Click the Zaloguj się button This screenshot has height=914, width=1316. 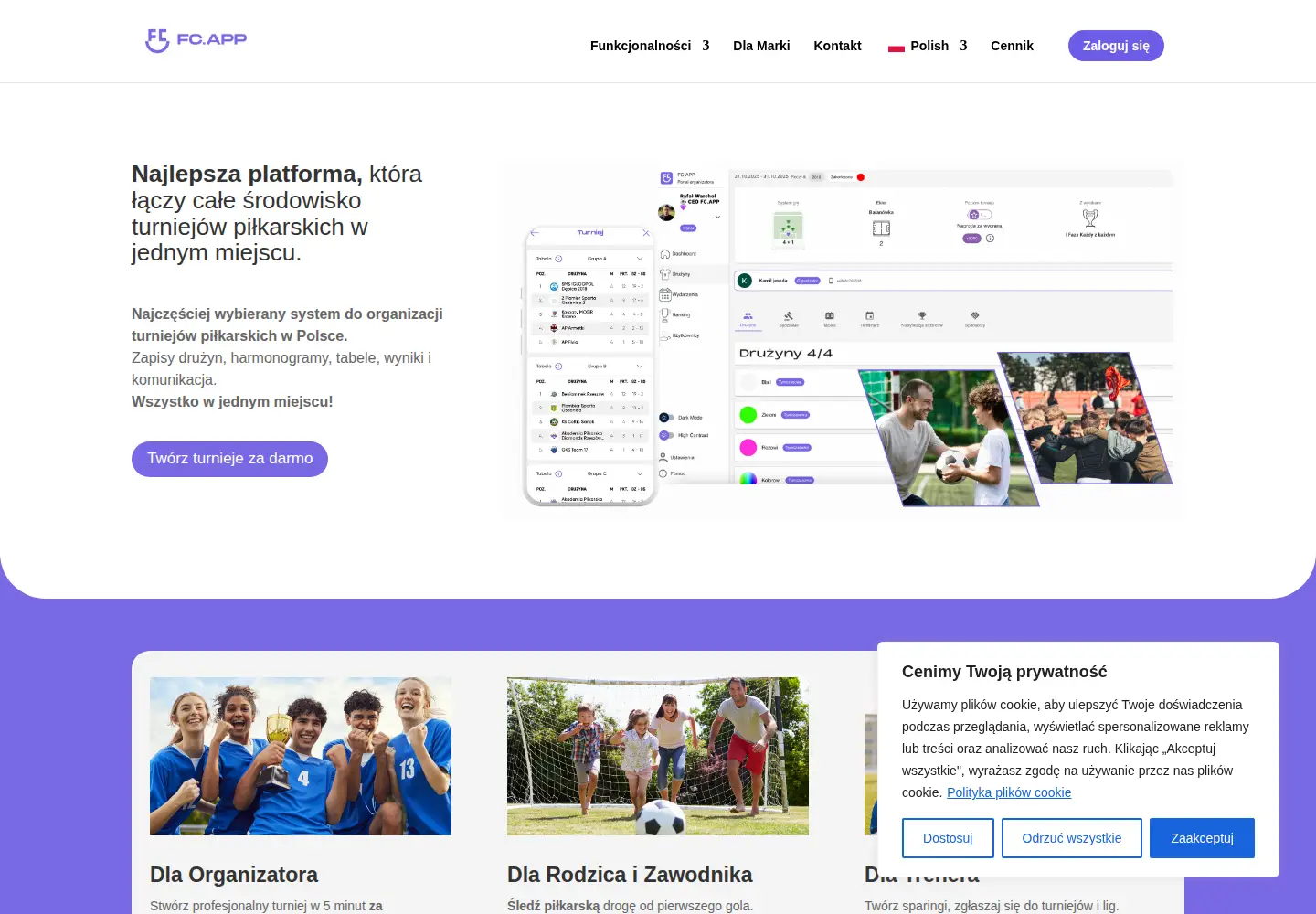coord(1116,46)
